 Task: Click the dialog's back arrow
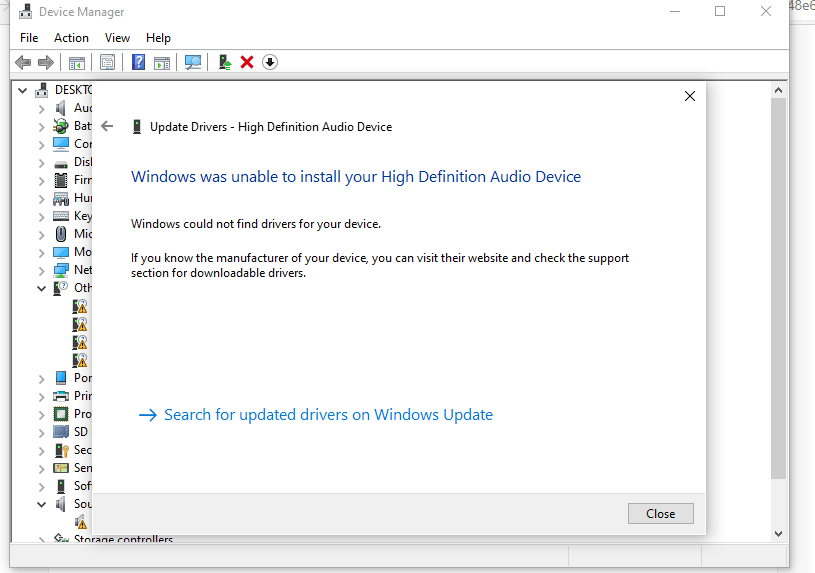pos(107,126)
